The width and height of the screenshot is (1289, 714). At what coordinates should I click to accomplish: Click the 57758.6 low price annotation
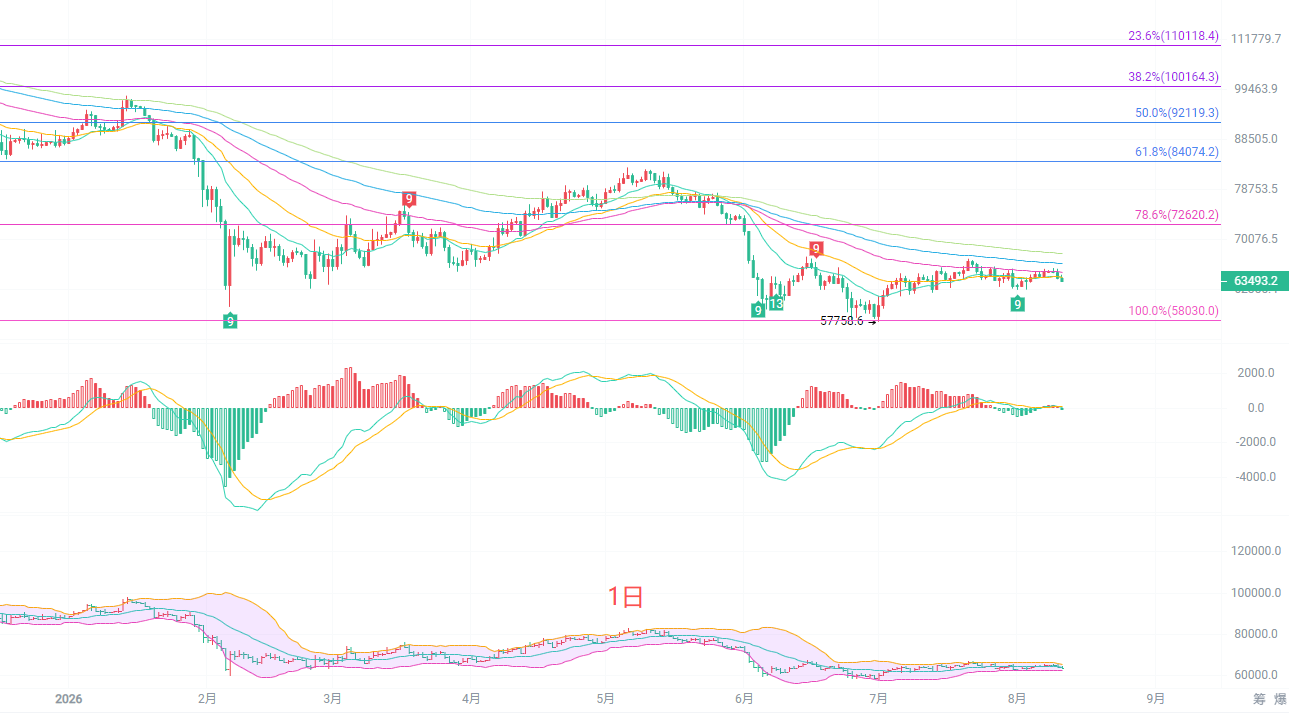pyautogui.click(x=841, y=321)
